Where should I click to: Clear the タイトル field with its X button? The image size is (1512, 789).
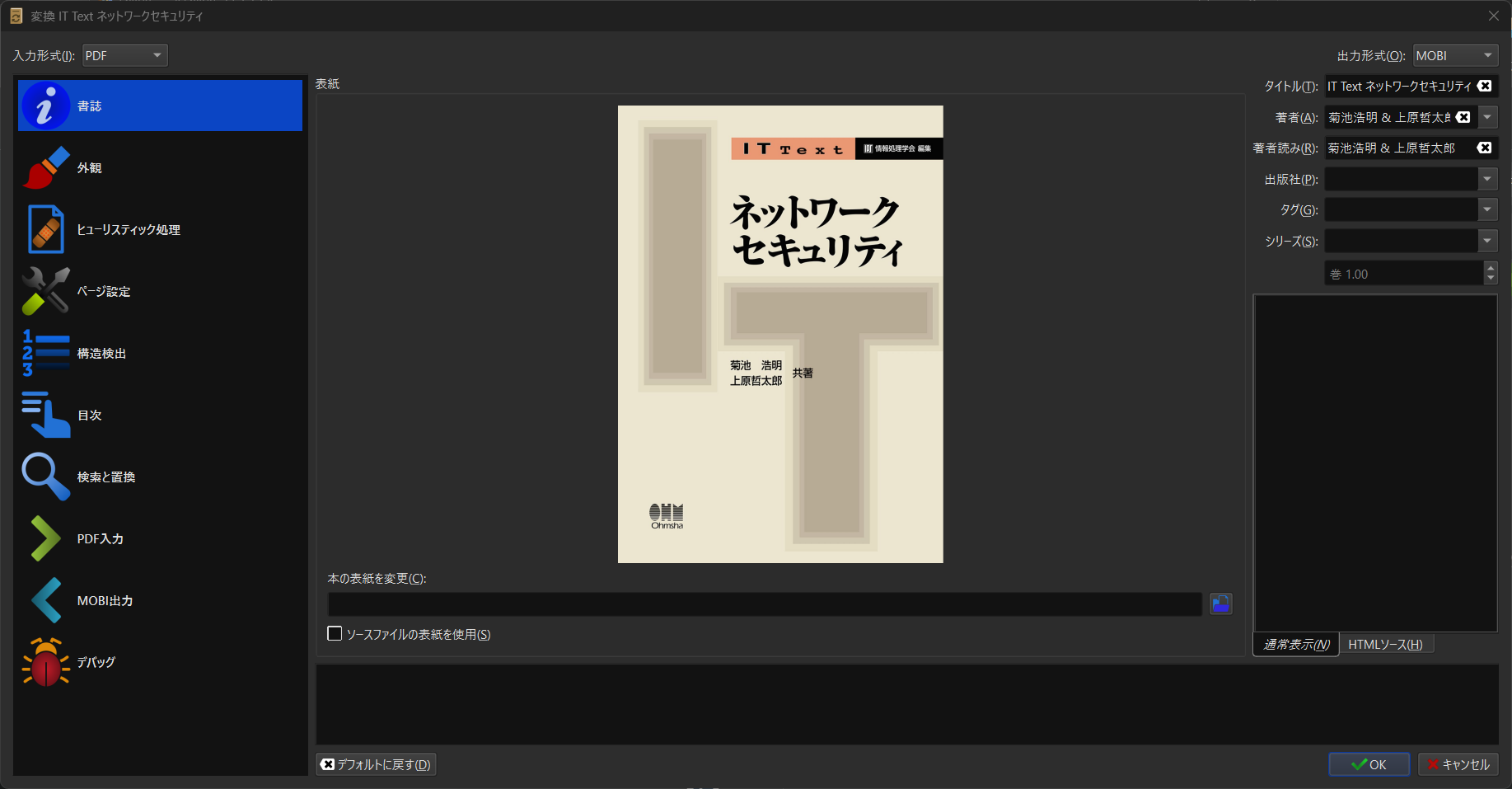pyautogui.click(x=1484, y=86)
